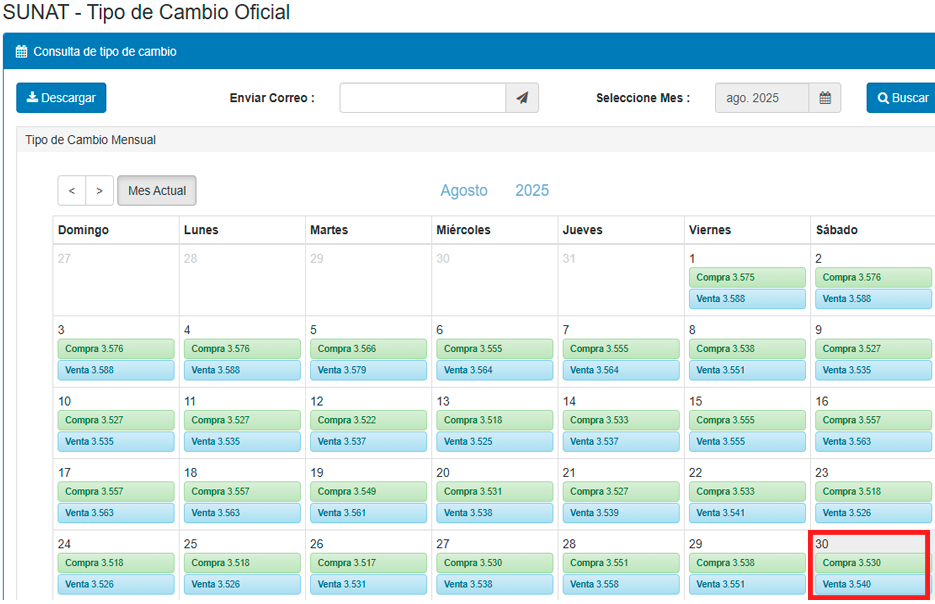Select Venta 3.563 on day 17
935x604 pixels.
click(116, 513)
